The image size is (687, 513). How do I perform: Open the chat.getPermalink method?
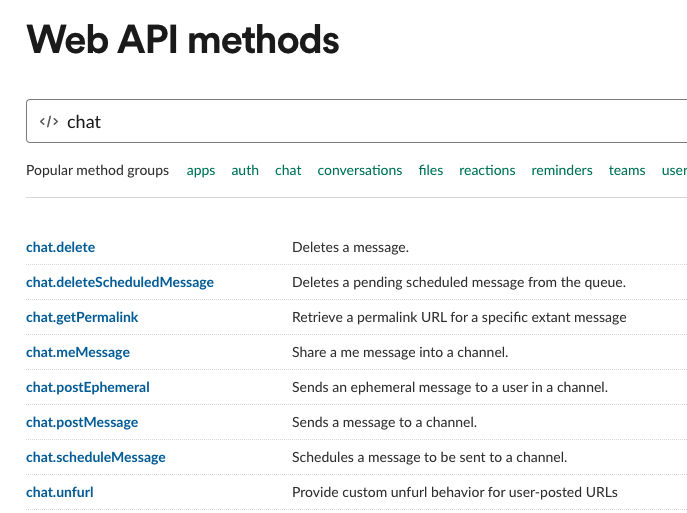(82, 317)
